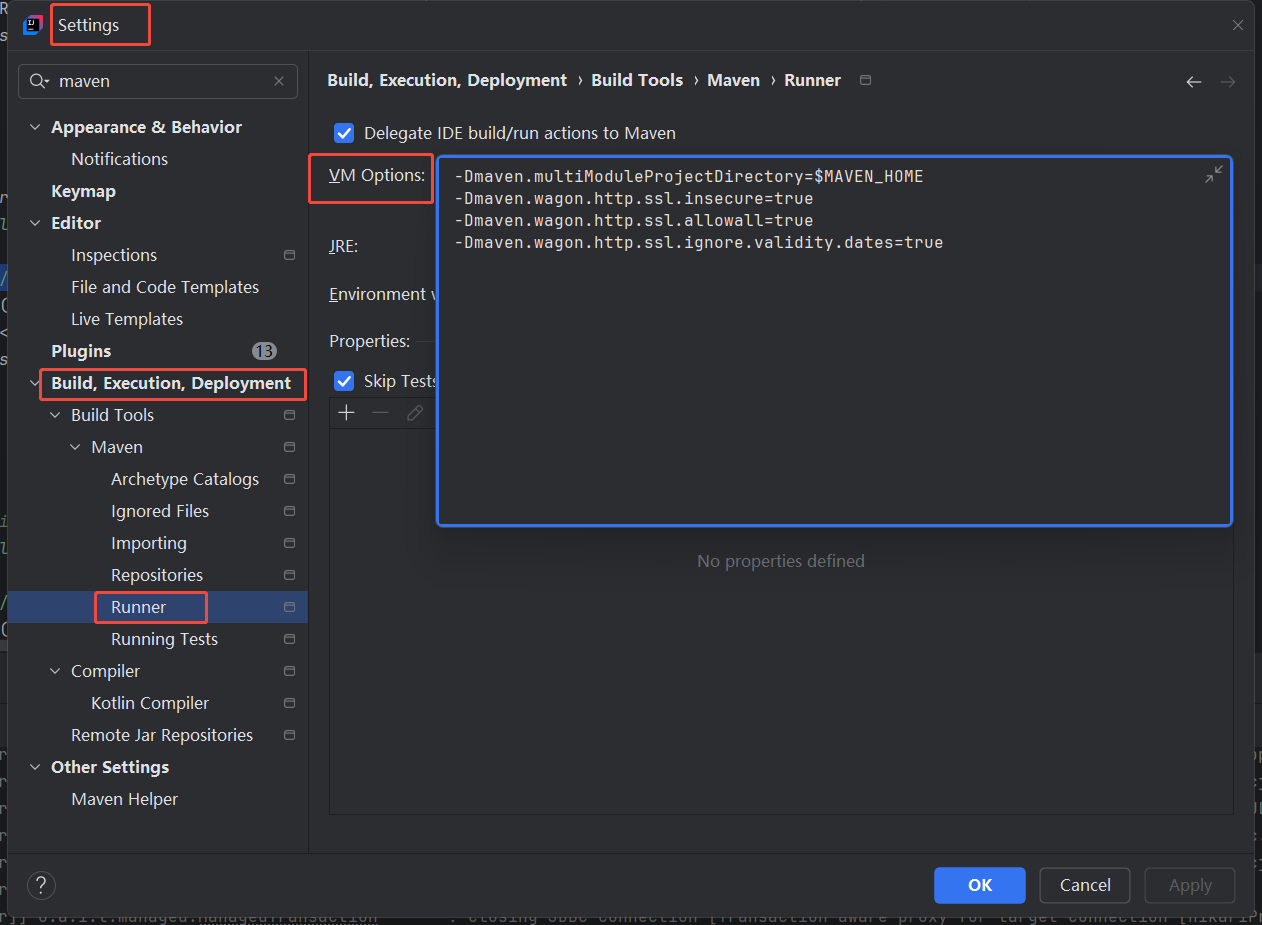1262x925 pixels.
Task: Click Build Tools in the breadcrumb
Action: click(x=637, y=80)
